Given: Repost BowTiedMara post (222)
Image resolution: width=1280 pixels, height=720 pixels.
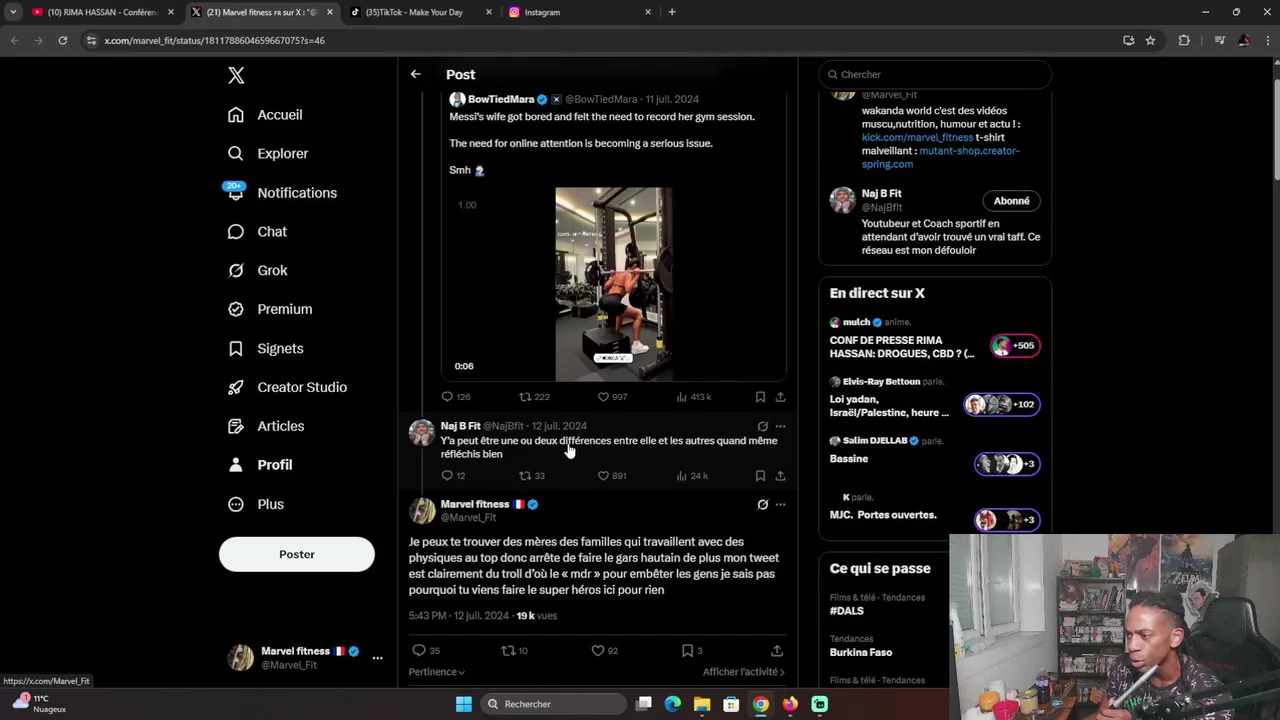Looking at the screenshot, I should 525,397.
